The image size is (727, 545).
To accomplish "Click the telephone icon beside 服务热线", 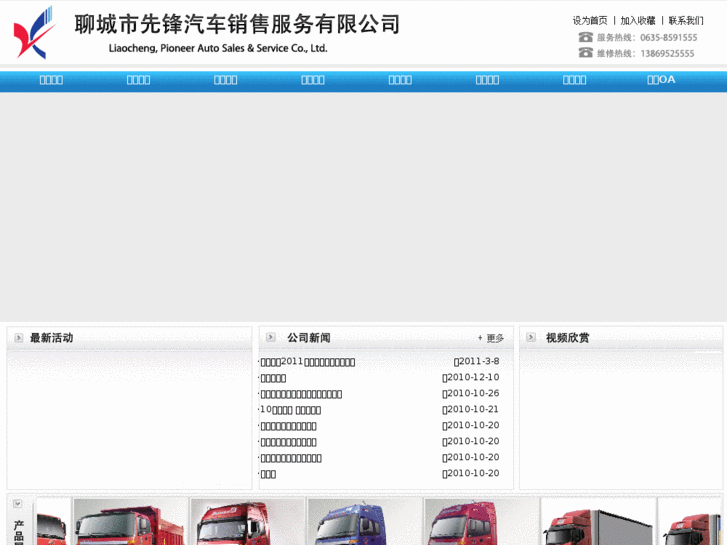I will click(x=586, y=37).
